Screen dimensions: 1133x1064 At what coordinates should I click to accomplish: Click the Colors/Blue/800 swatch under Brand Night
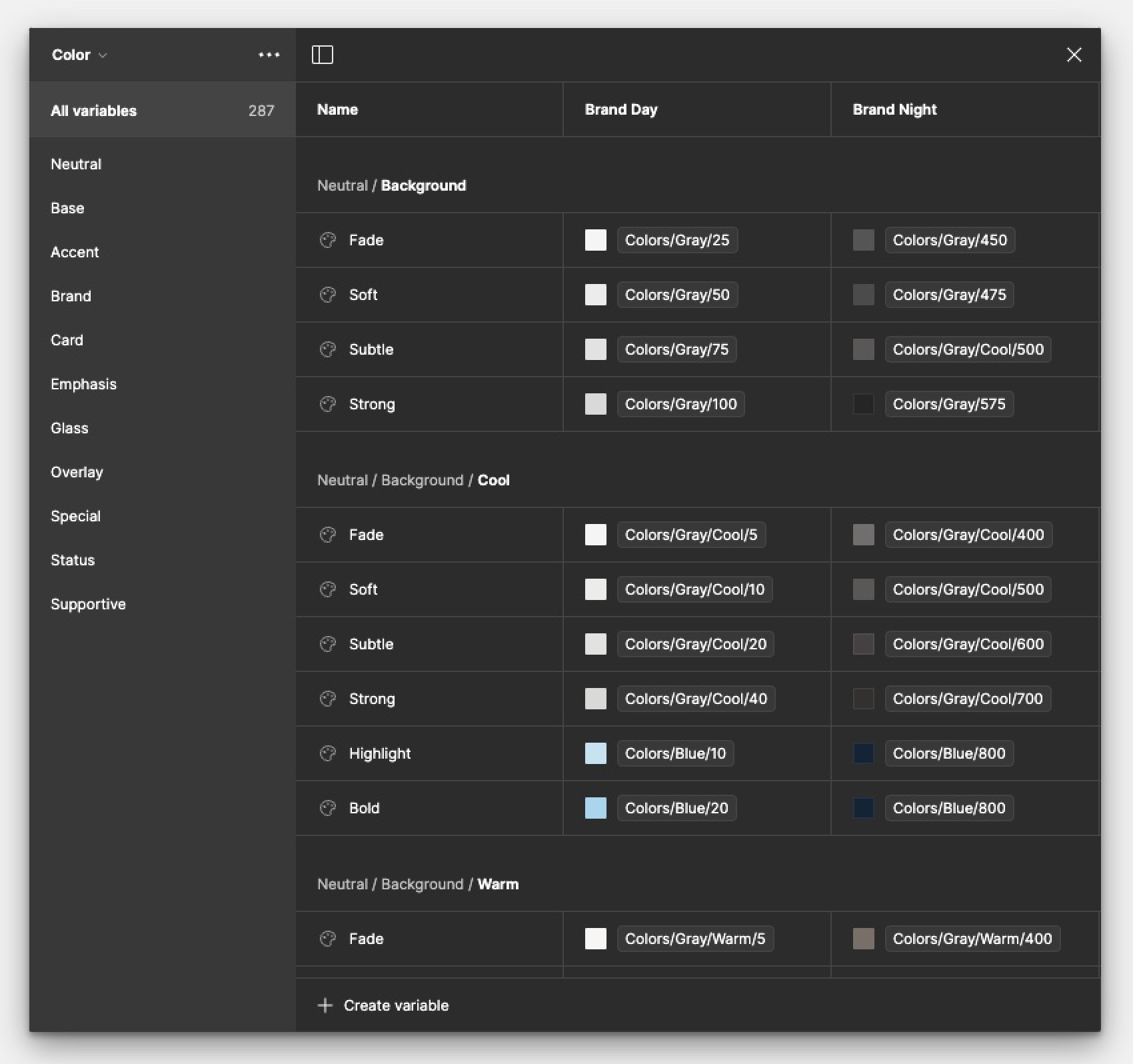pyautogui.click(x=863, y=753)
